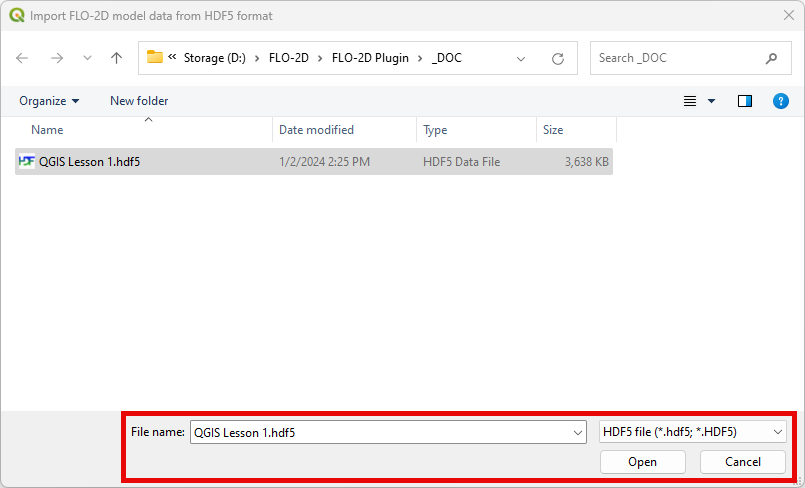Refresh the _DOC folder view
805x488 pixels.
558,58
